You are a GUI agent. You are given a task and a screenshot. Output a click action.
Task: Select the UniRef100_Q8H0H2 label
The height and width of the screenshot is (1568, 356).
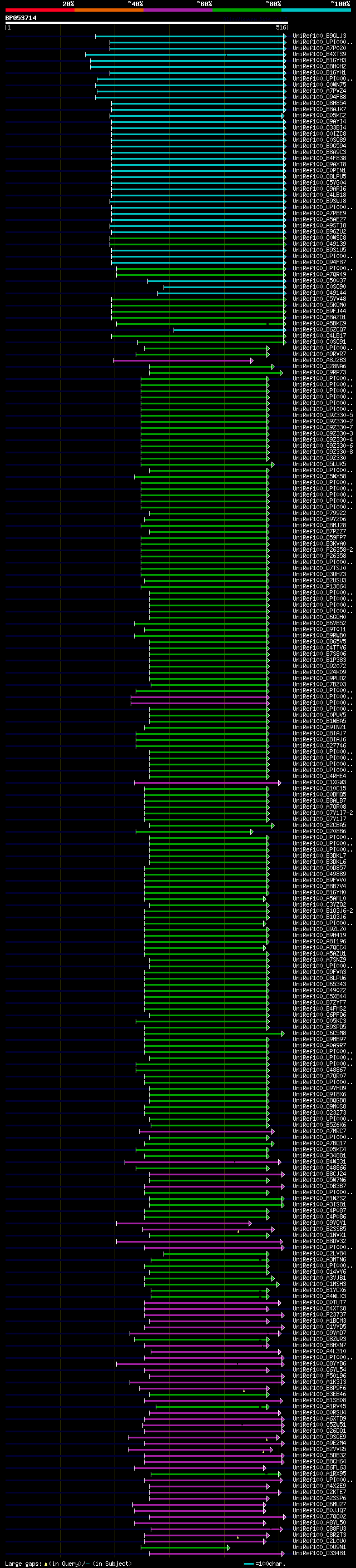click(x=319, y=66)
